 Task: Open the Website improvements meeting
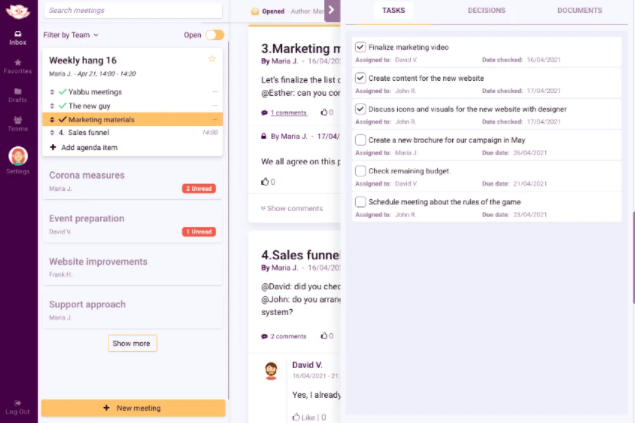click(132, 268)
